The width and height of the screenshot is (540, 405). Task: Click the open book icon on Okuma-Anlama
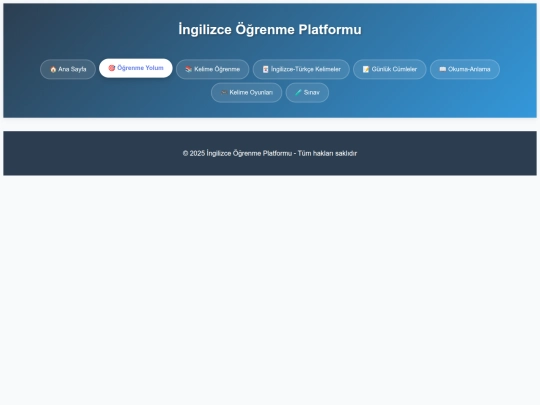443,69
